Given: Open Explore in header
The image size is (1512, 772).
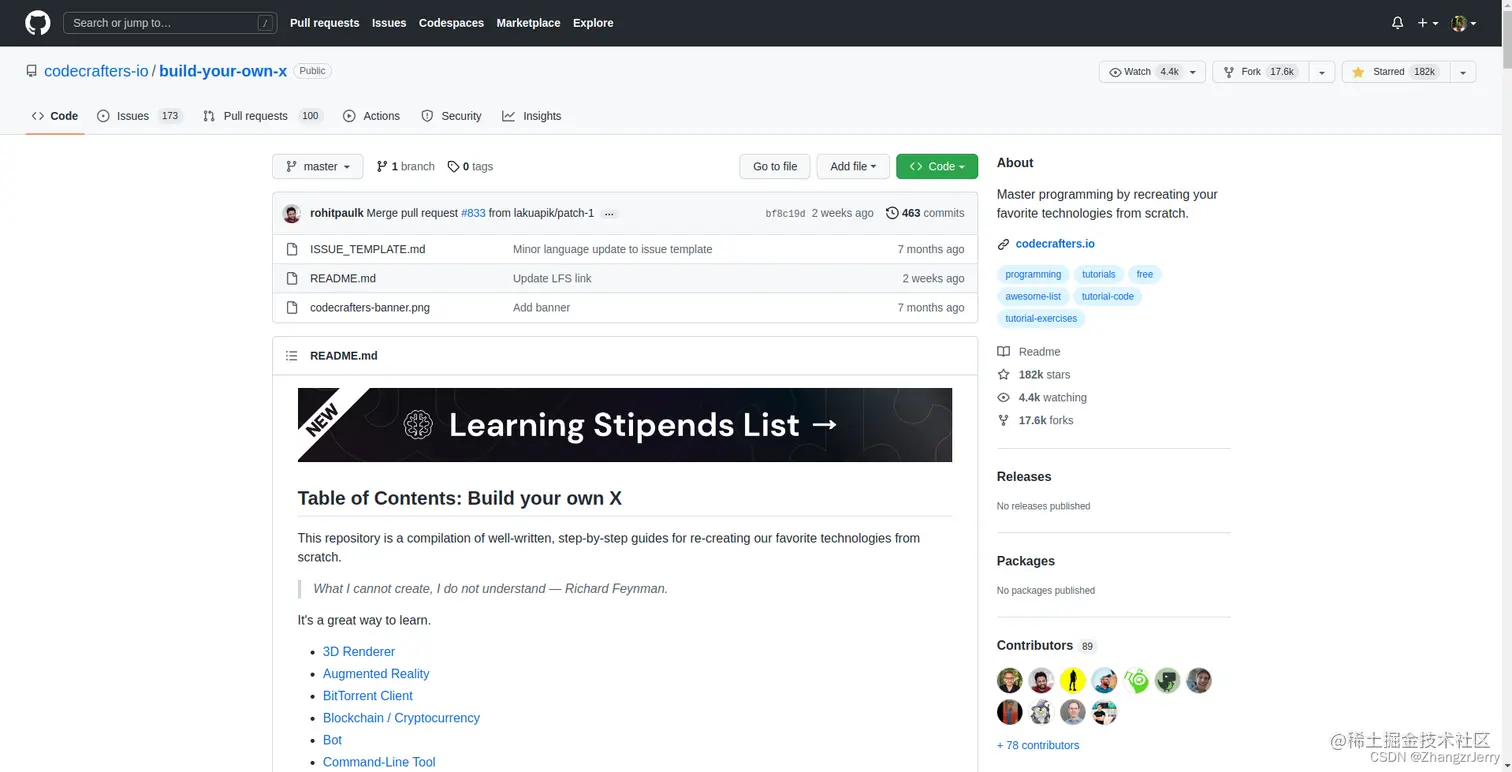Looking at the screenshot, I should [593, 23].
